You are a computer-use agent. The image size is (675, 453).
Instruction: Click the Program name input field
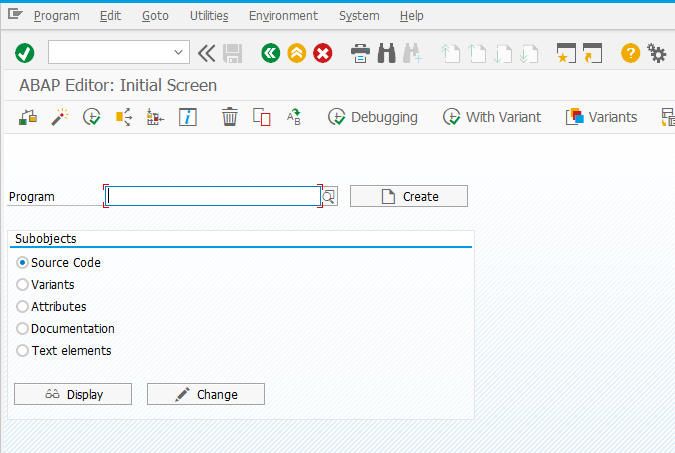point(213,196)
